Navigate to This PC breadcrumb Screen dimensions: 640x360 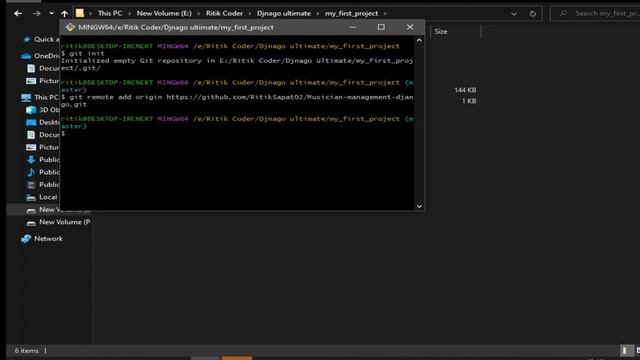click(110, 13)
